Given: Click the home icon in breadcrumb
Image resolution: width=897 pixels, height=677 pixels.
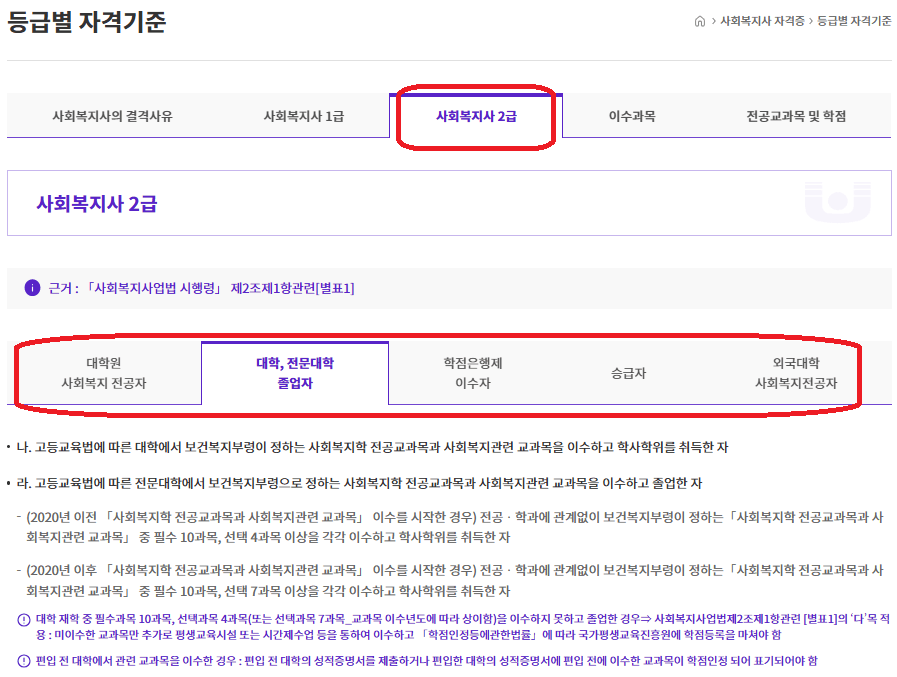Looking at the screenshot, I should point(699,22).
